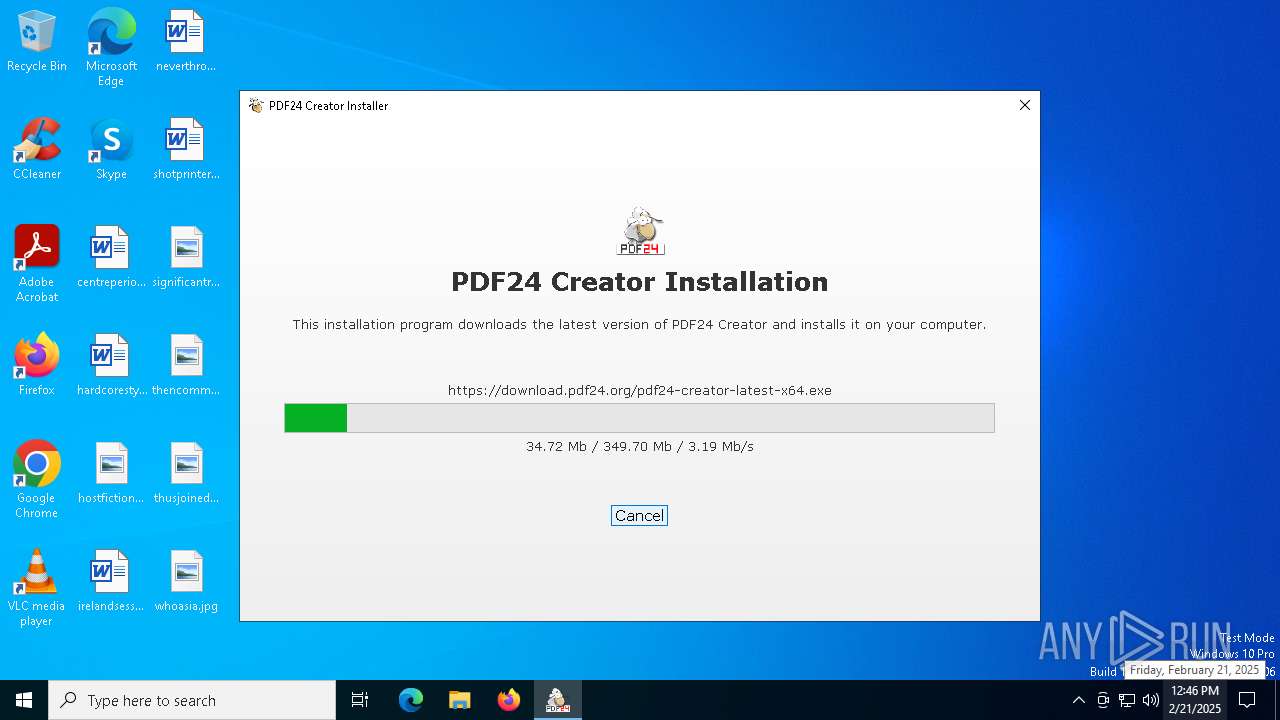Select the hardcoresty... Word document icon
This screenshot has width=1280, height=720.
pos(111,366)
